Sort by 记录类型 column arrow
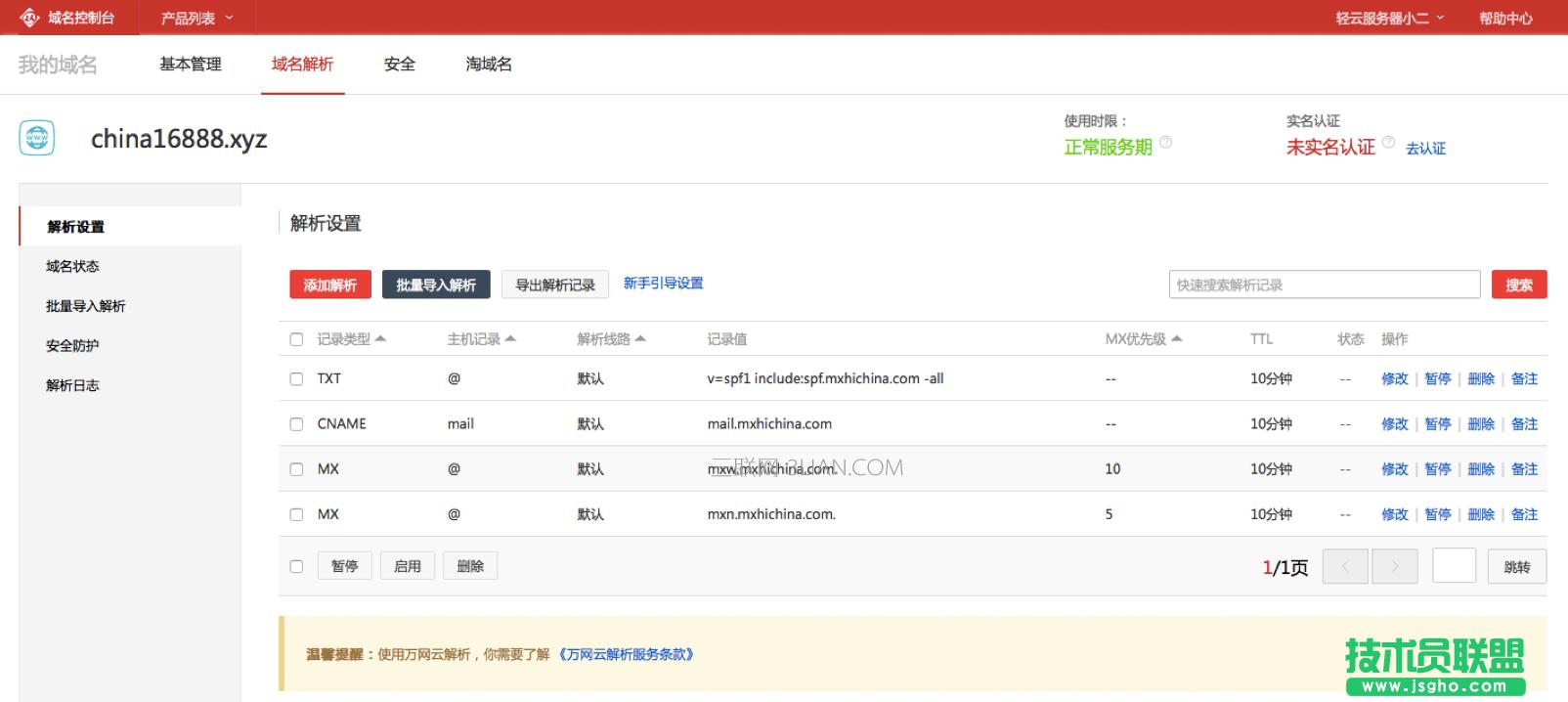The height and width of the screenshot is (702, 1568). (380, 338)
